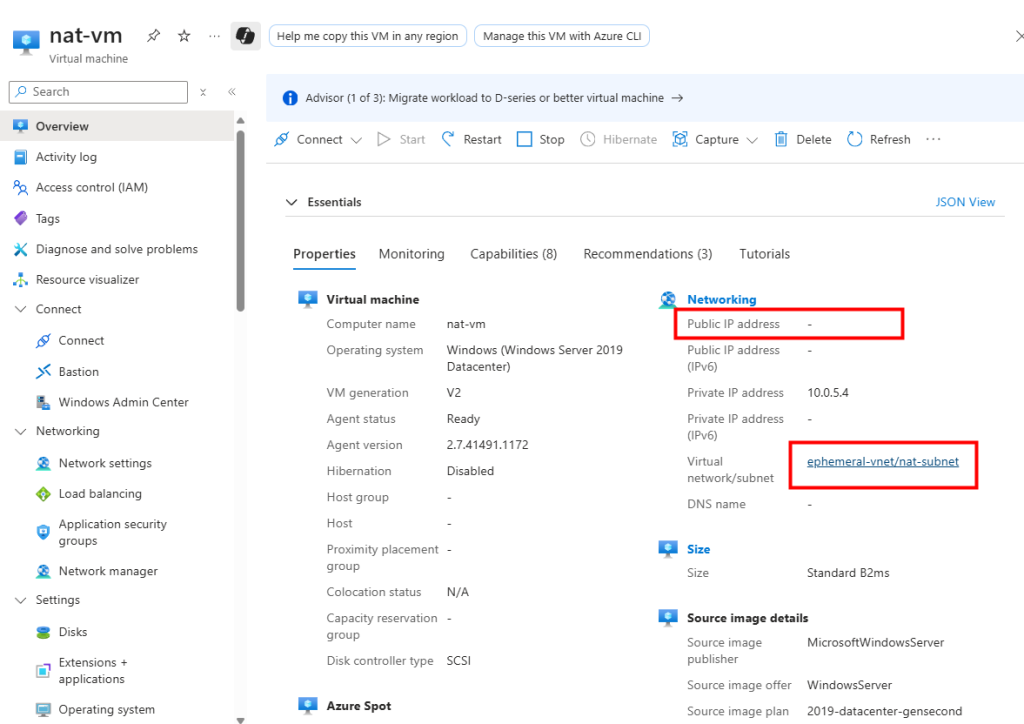This screenshot has height=724, width=1024.
Task: Click the Refresh circular arrow icon
Action: [854, 139]
